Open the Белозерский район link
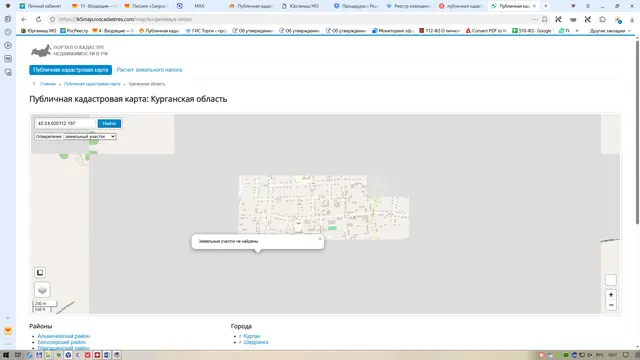This screenshot has width=640, height=360. pyautogui.click(x=62, y=342)
